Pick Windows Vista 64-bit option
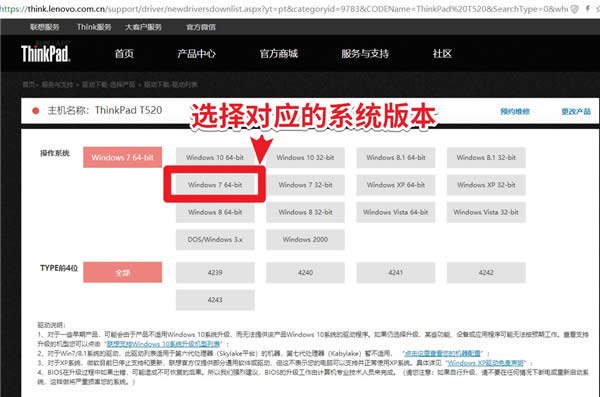The height and width of the screenshot is (397, 600). (x=396, y=212)
